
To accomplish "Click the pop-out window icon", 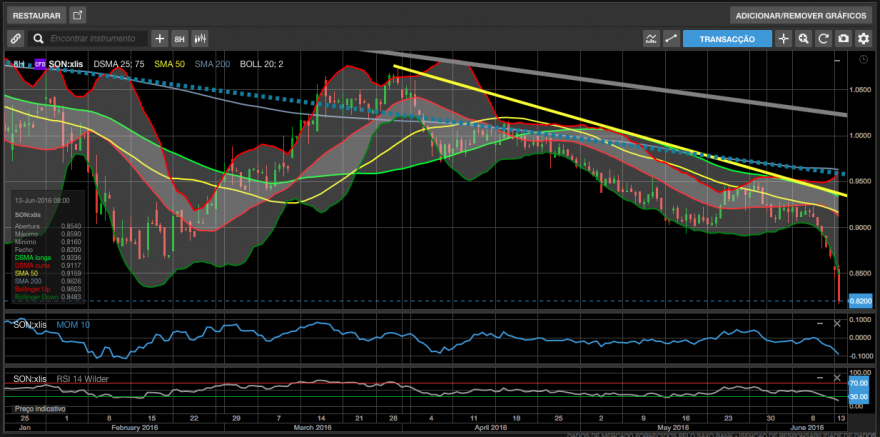I will (x=77, y=15).
